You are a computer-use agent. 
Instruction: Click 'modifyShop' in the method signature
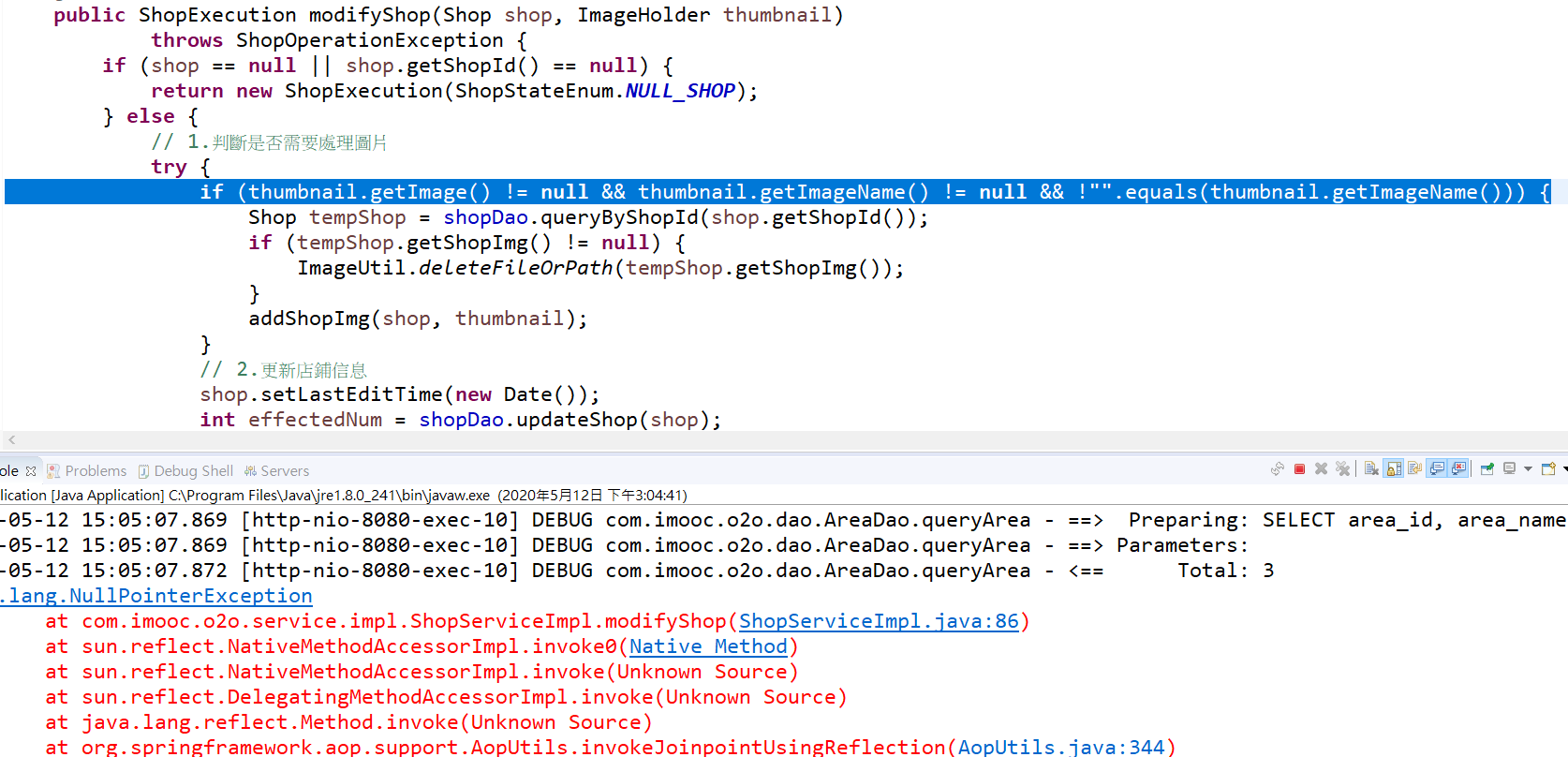coord(370,15)
